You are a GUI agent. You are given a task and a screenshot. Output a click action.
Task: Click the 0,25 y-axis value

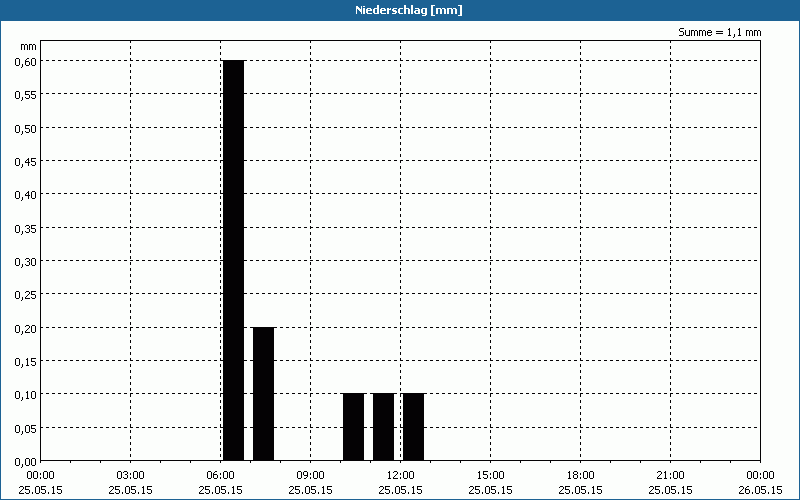click(x=26, y=295)
